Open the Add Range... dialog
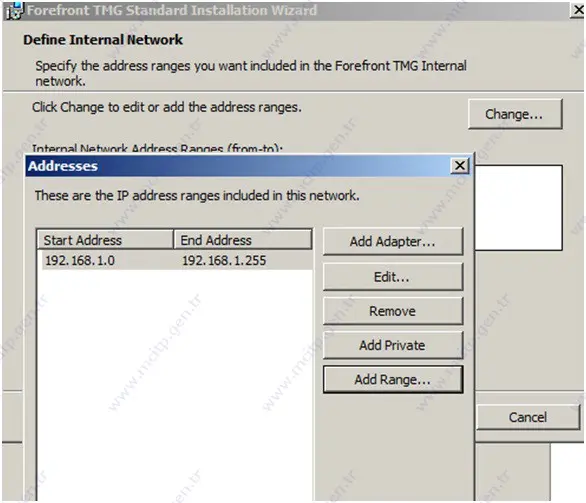 click(393, 380)
